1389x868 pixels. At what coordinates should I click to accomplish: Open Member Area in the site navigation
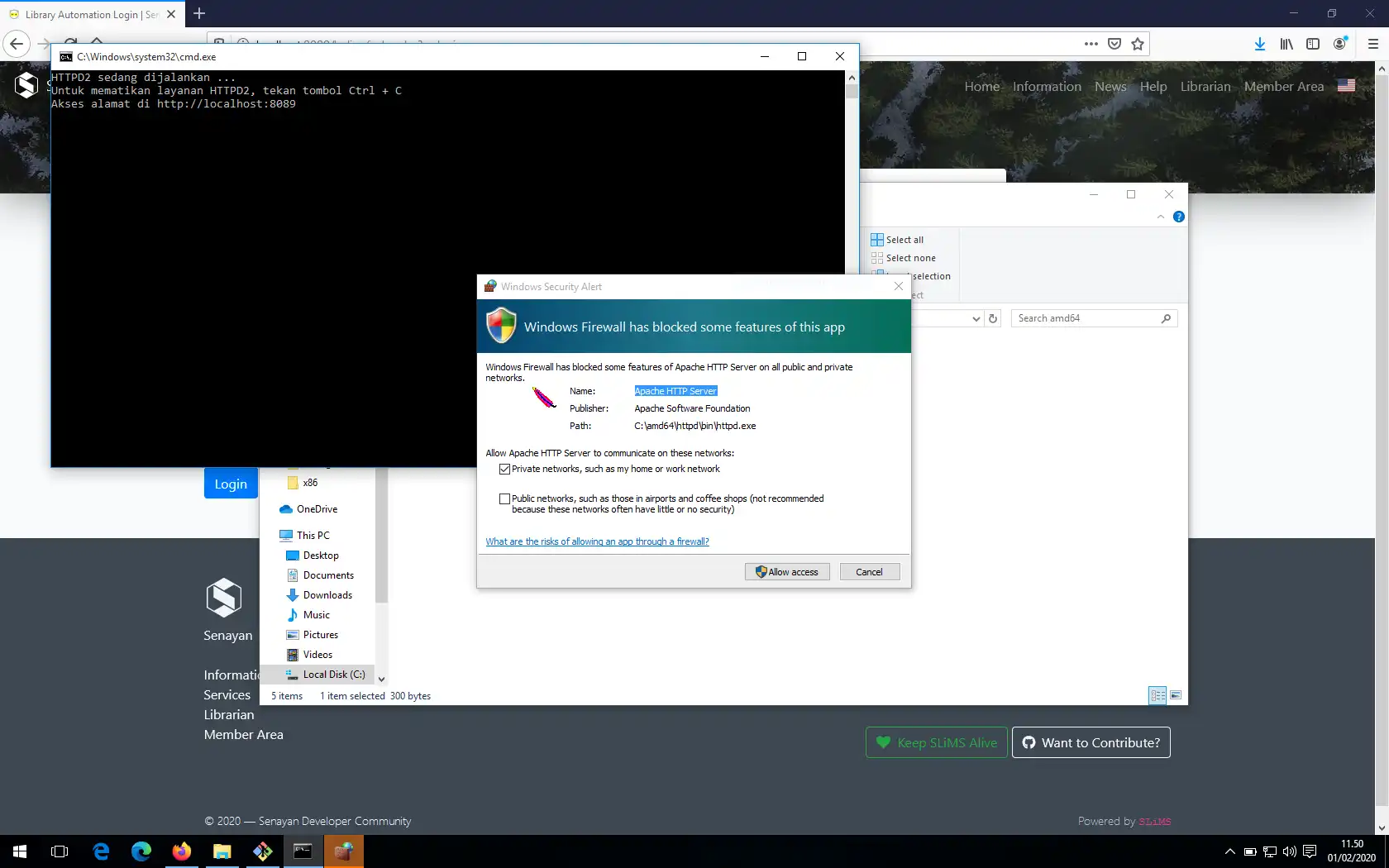pyautogui.click(x=1284, y=86)
